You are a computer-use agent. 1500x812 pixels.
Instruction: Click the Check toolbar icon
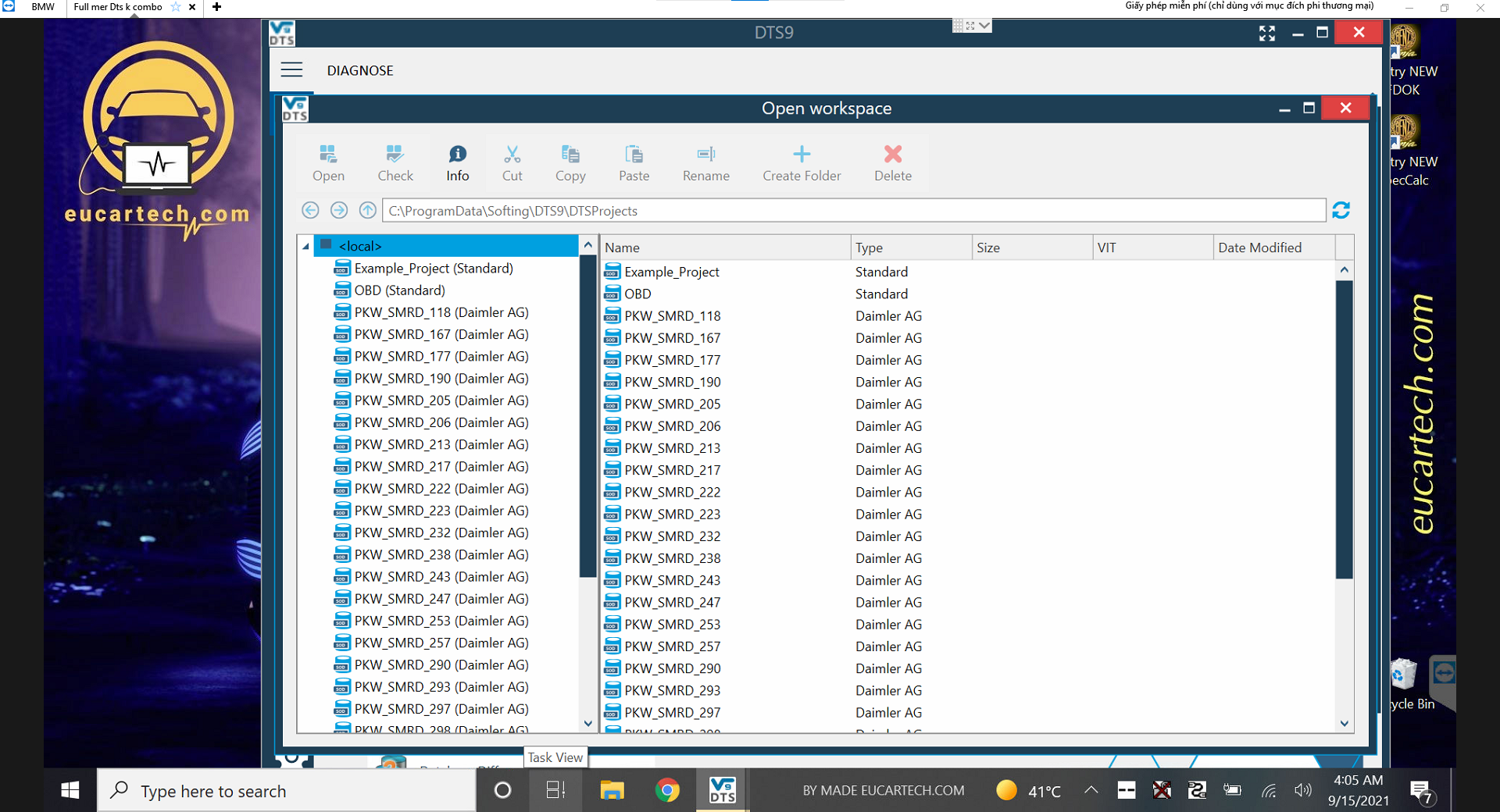point(395,154)
